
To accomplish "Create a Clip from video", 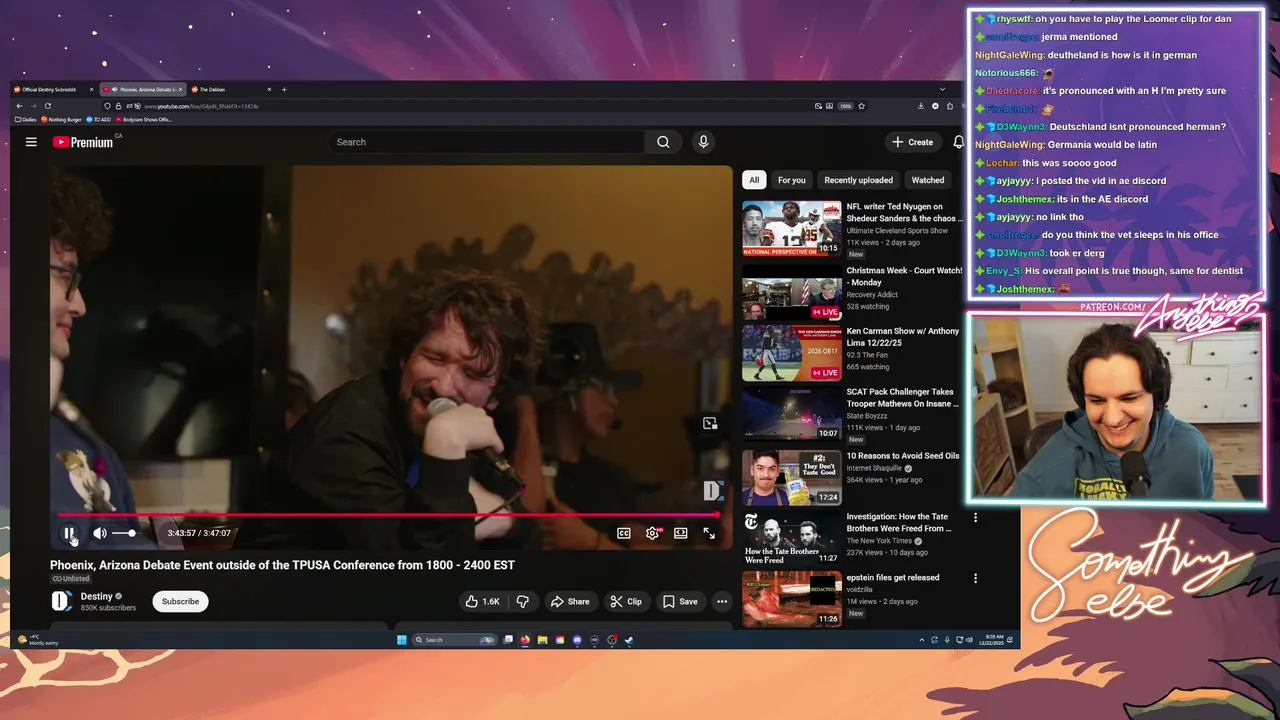I will click(626, 601).
